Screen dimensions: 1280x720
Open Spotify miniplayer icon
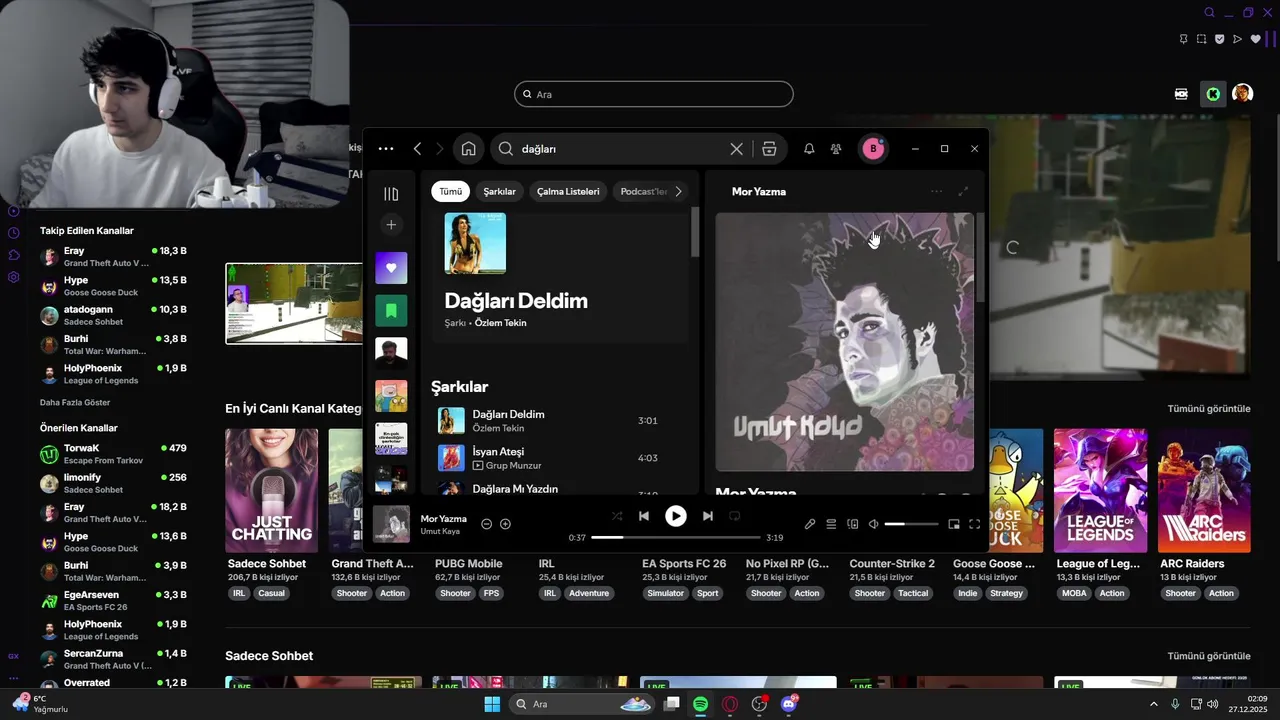pos(954,524)
